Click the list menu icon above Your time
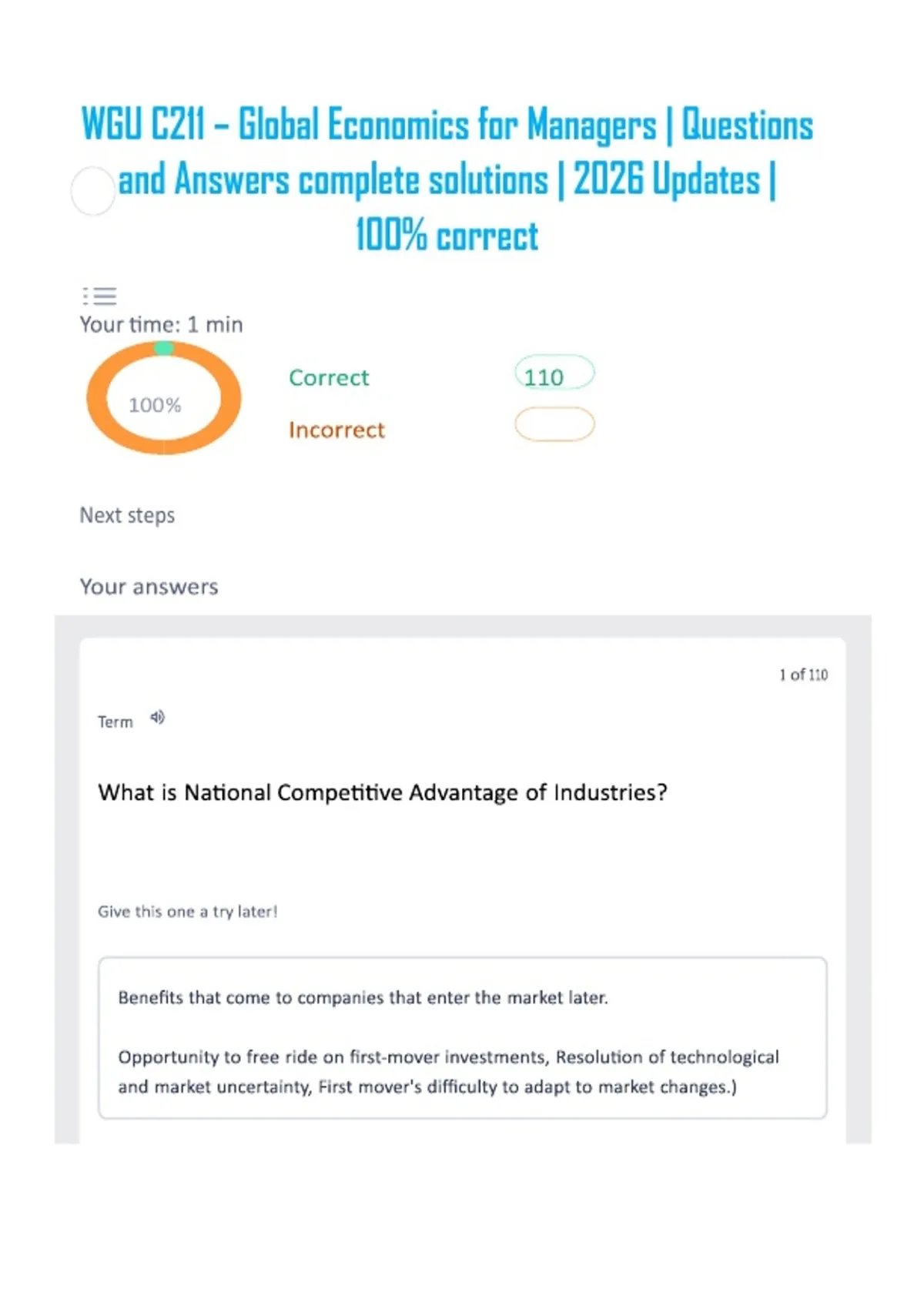This screenshot has height=1309, width=924. [99, 296]
